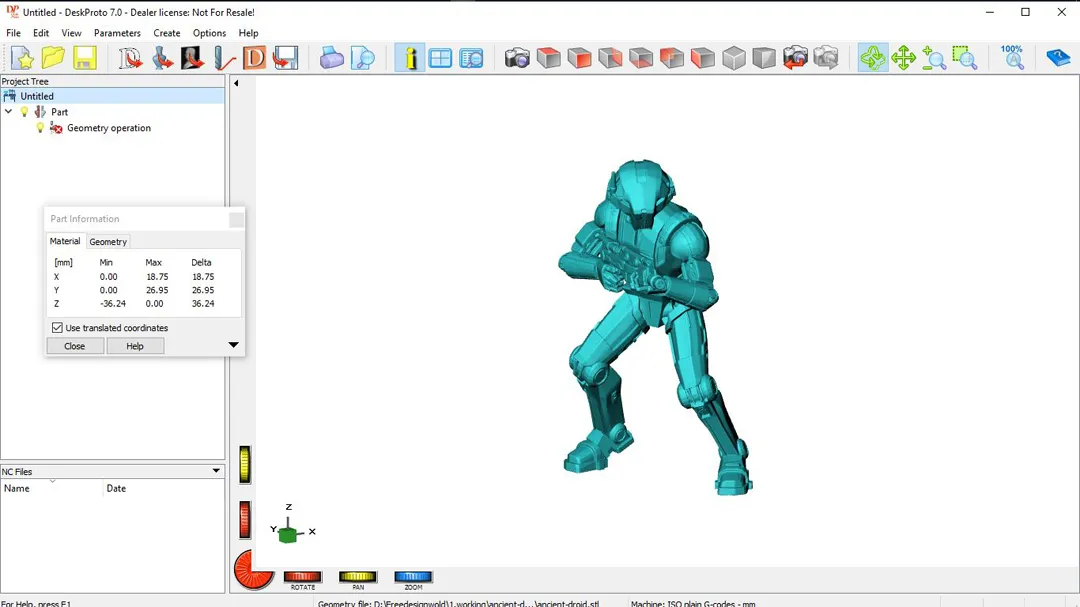Toggle the Part Information 'i' icon

(410, 58)
